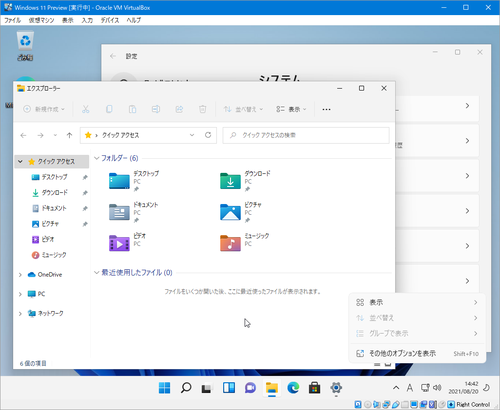The width and height of the screenshot is (500, 410).
Task: Expand the OneDrive tree node
Action: 20,275
